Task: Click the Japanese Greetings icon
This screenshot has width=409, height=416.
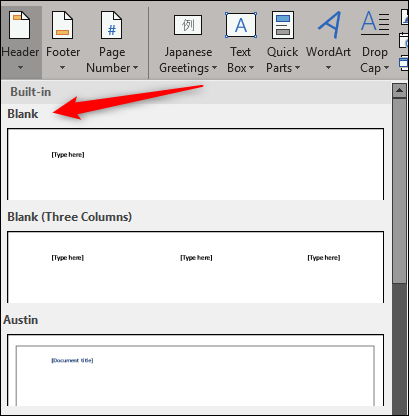Action: [188, 25]
